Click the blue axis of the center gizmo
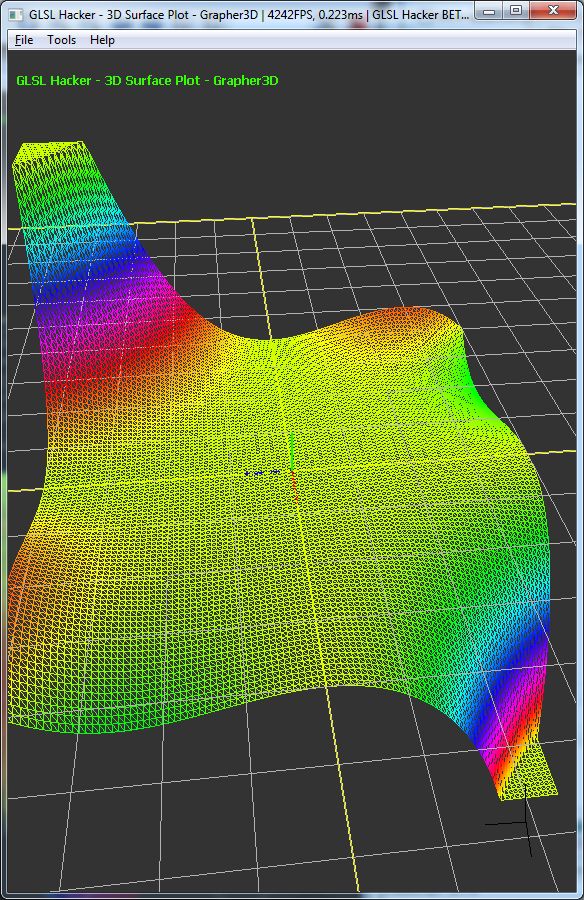The width and height of the screenshot is (584, 900). pyautogui.click(x=263, y=472)
